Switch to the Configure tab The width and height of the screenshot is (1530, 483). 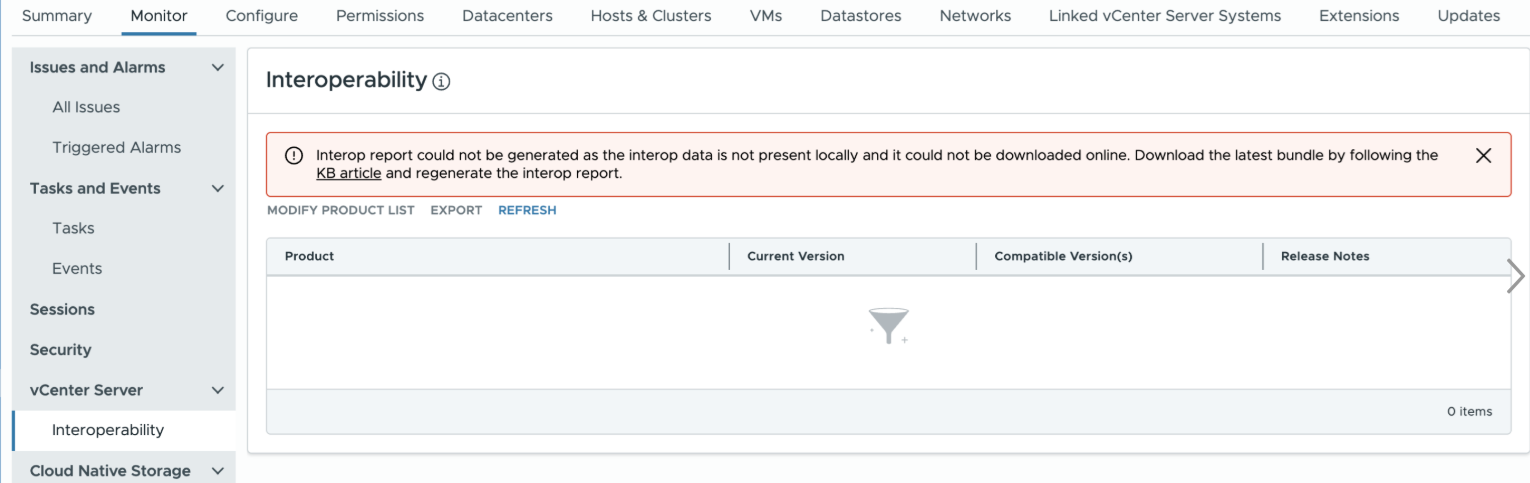262,16
